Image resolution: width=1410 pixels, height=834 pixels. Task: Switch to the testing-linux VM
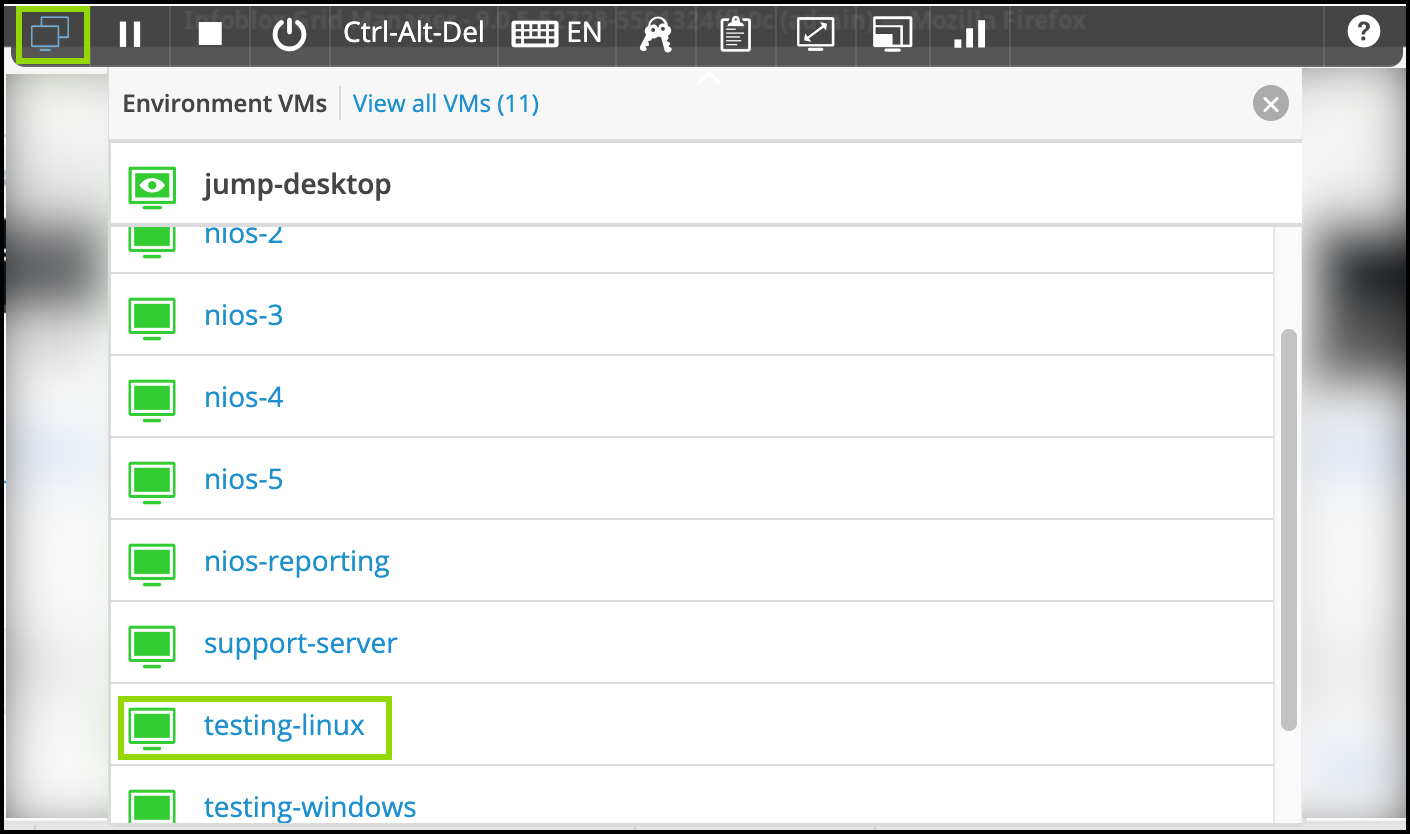(x=284, y=726)
